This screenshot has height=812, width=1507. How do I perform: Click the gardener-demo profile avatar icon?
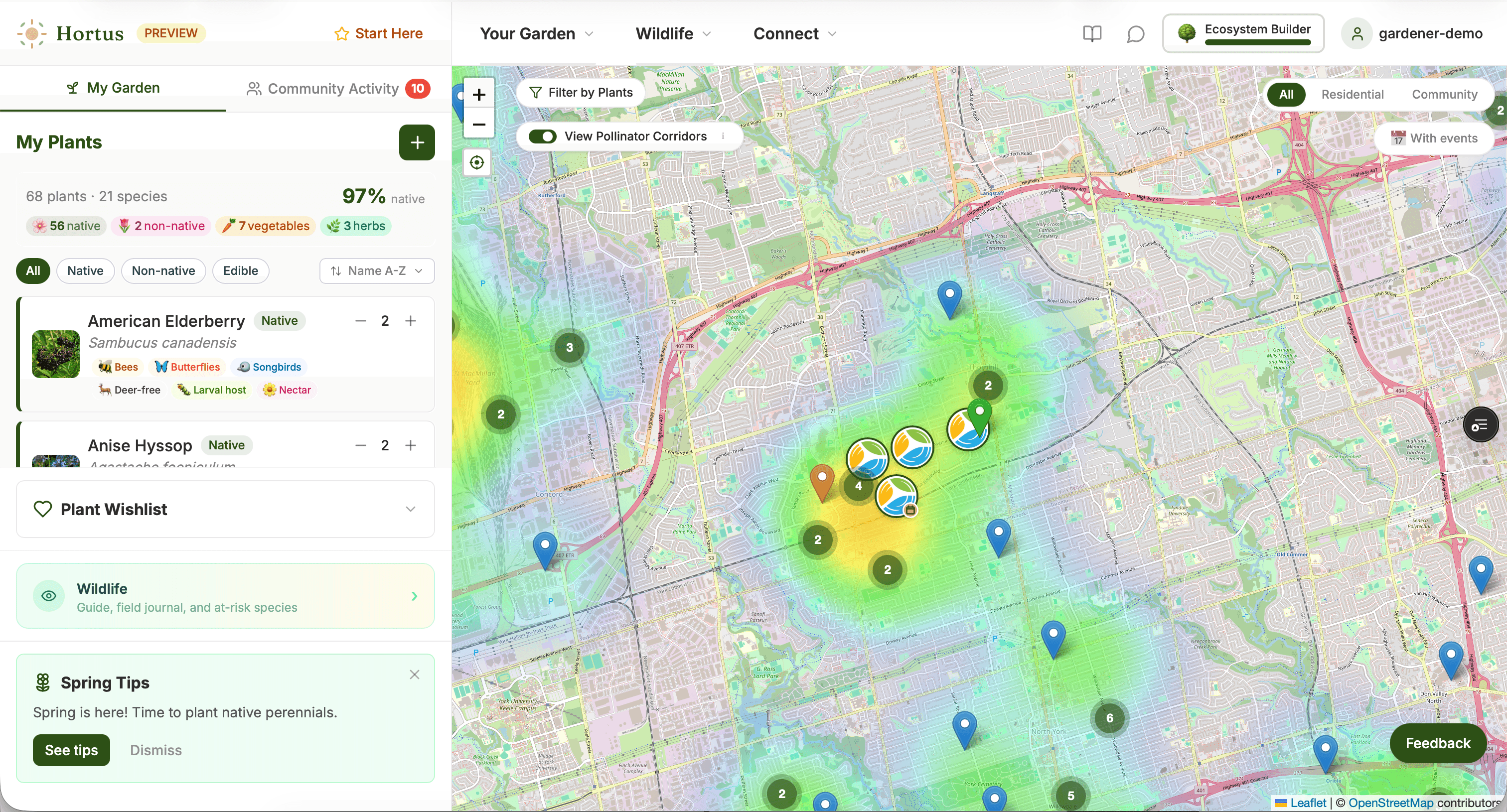1356,34
